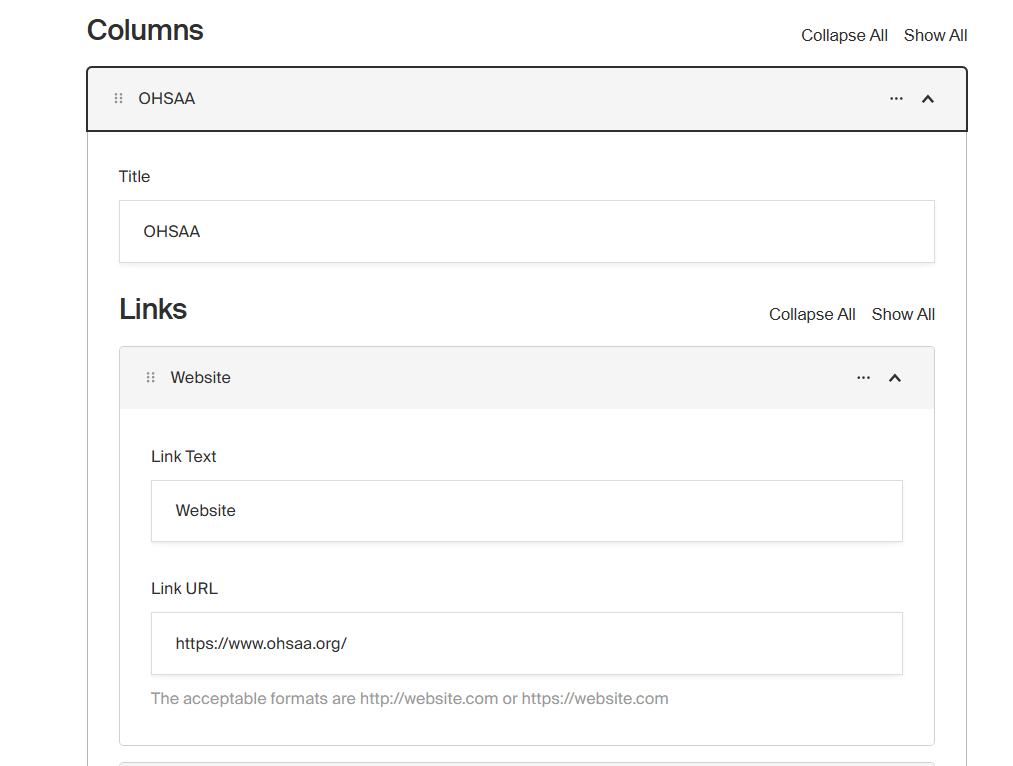Focus the Title field containing OHSAA

click(527, 231)
